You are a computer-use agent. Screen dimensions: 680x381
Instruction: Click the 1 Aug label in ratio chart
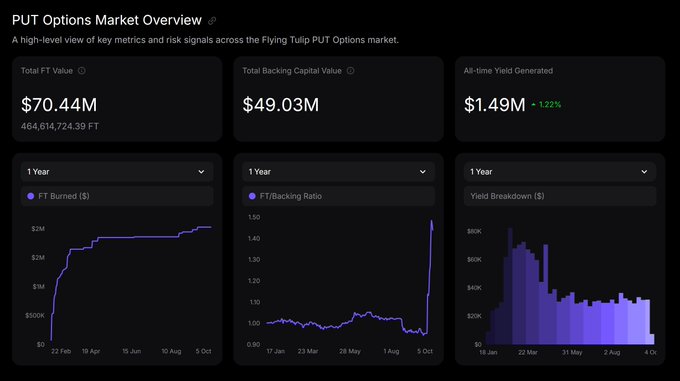pos(391,351)
